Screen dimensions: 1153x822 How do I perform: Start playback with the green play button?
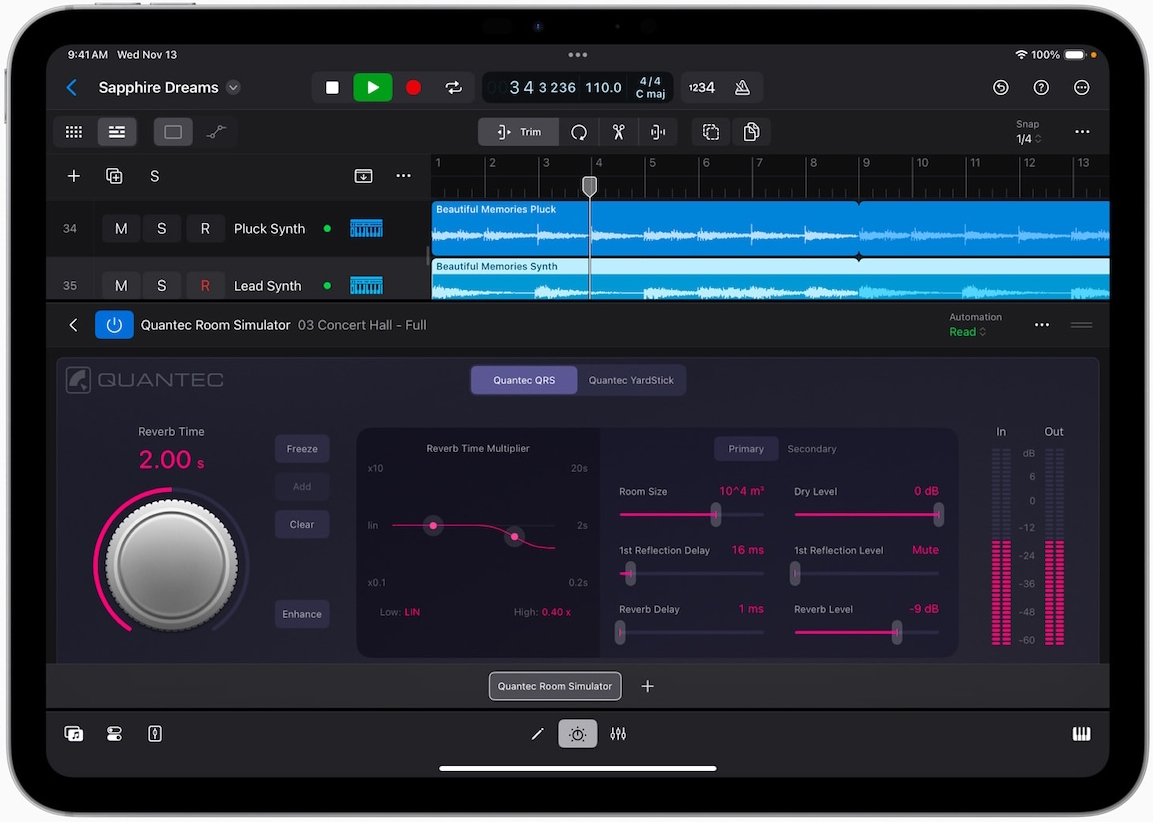373,87
